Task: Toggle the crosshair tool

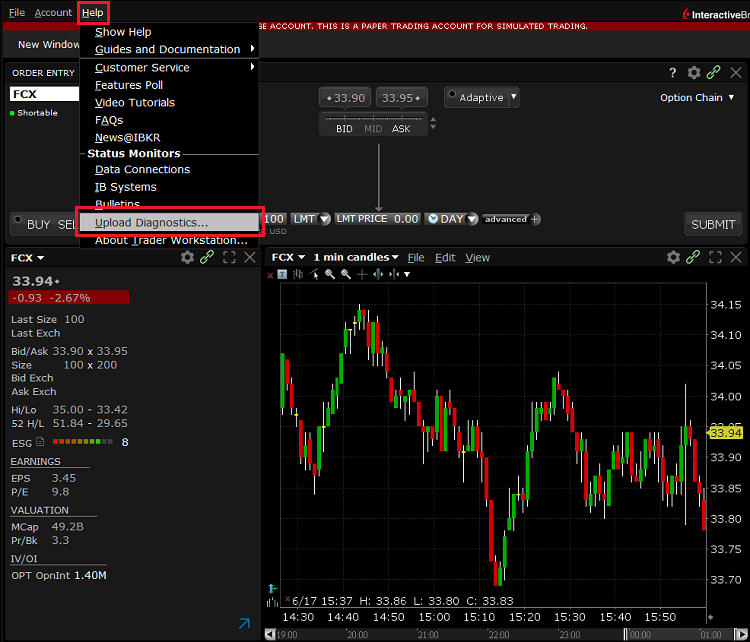Action: tap(362, 274)
